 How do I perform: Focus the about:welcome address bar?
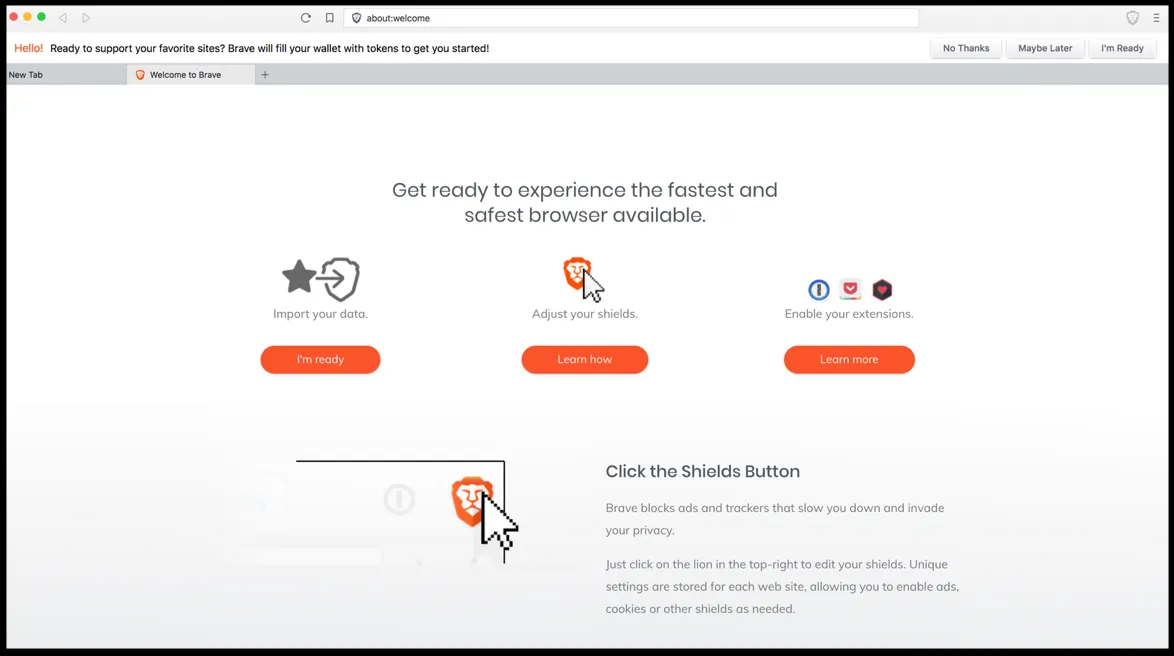[631, 18]
